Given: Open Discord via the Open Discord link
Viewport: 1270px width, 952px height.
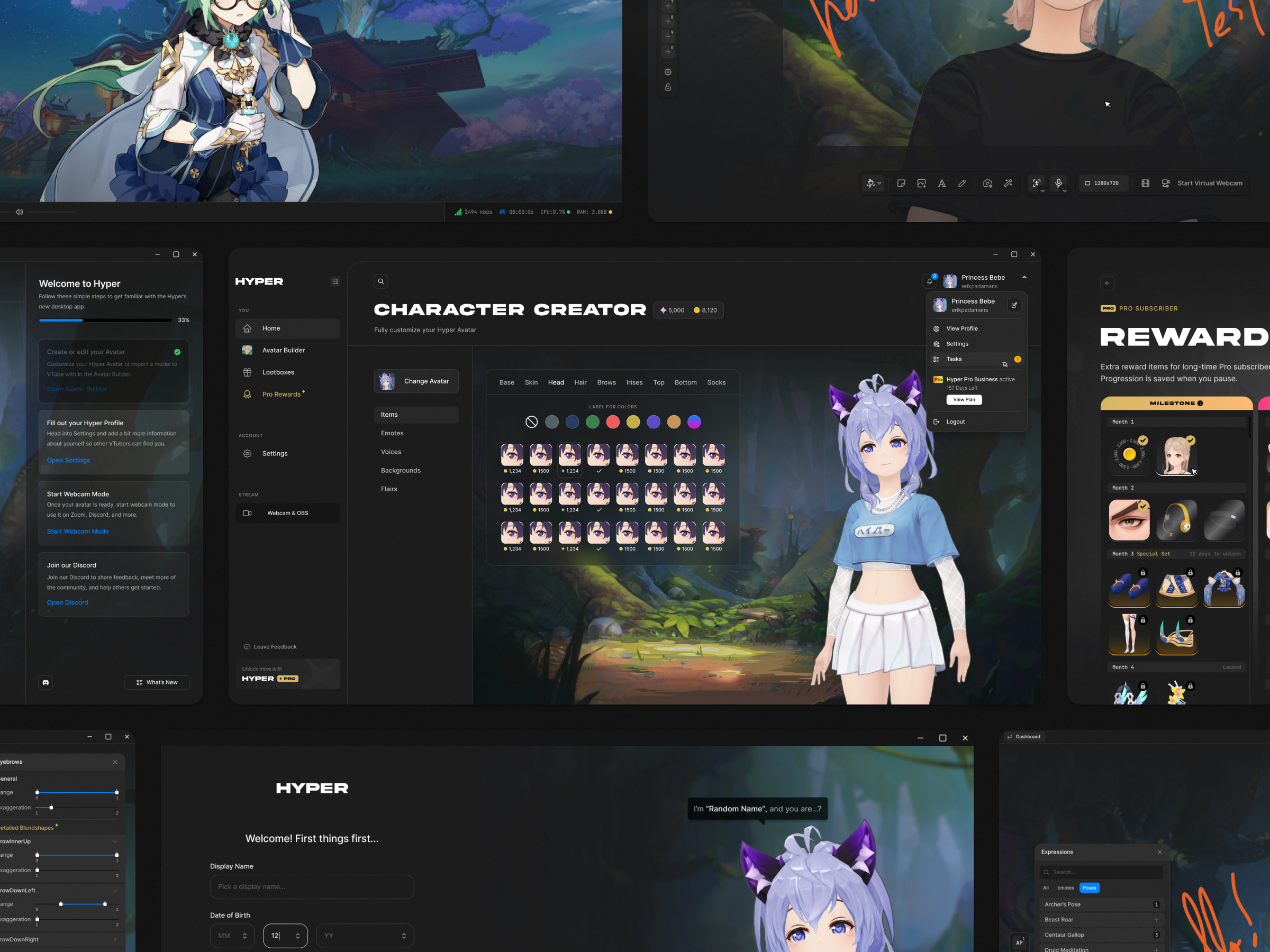Looking at the screenshot, I should coord(67,602).
